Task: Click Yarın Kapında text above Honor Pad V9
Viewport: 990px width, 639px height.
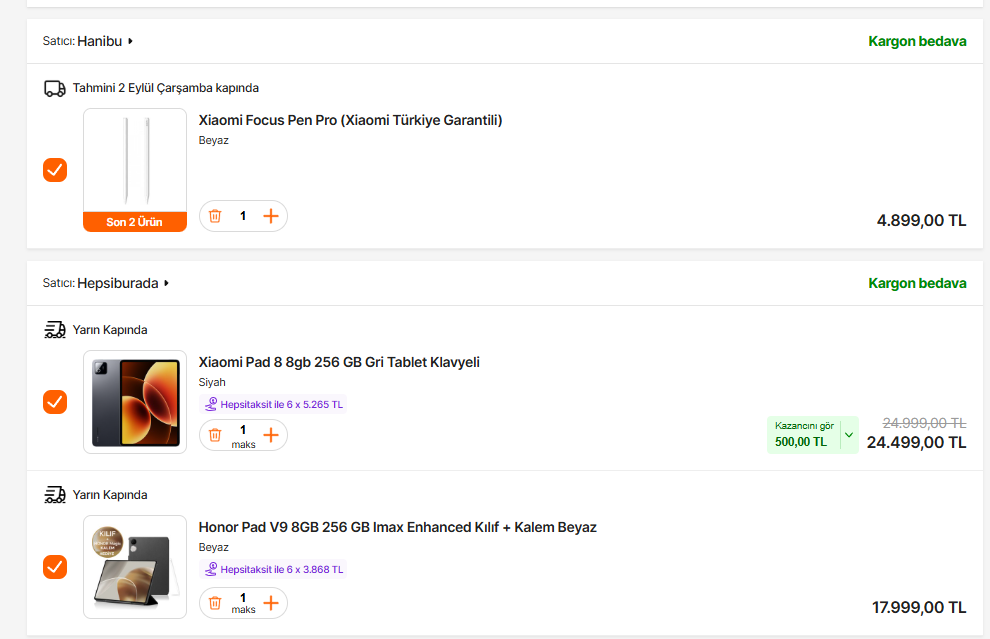Action: pyautogui.click(x=110, y=494)
